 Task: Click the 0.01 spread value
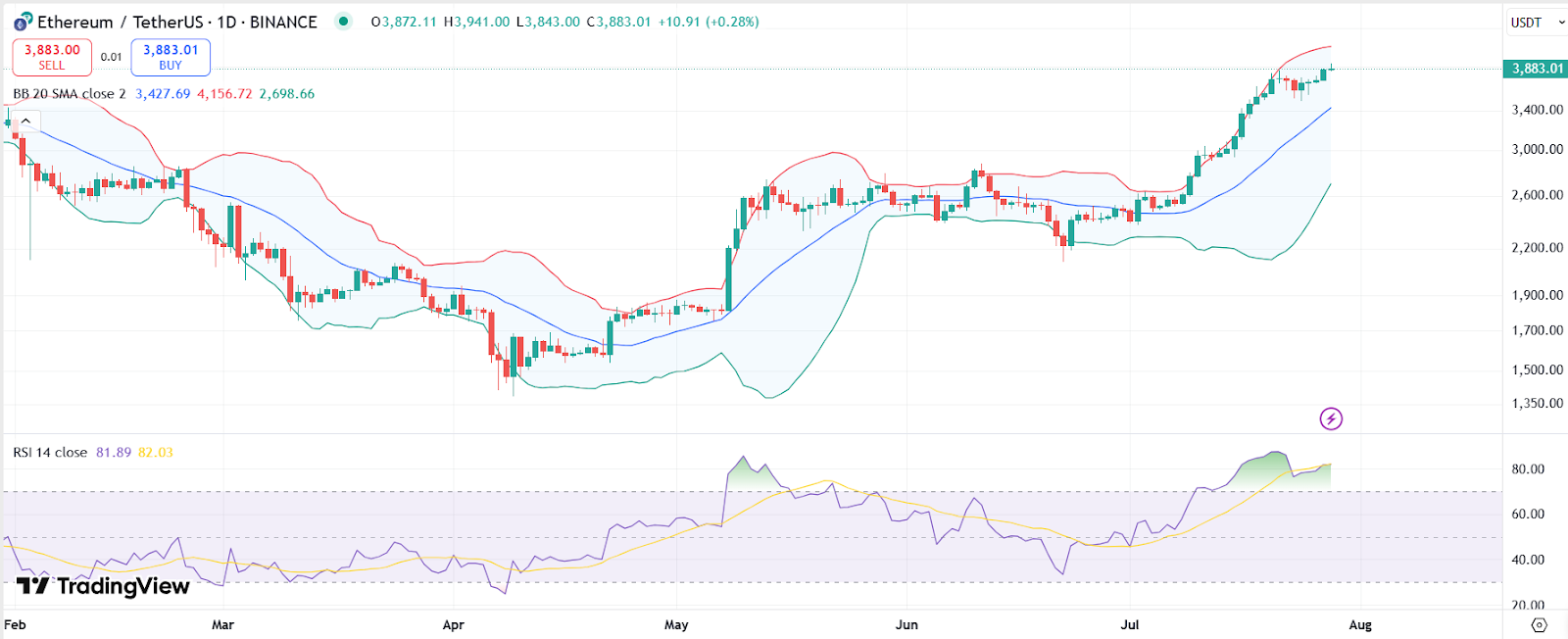[x=112, y=57]
